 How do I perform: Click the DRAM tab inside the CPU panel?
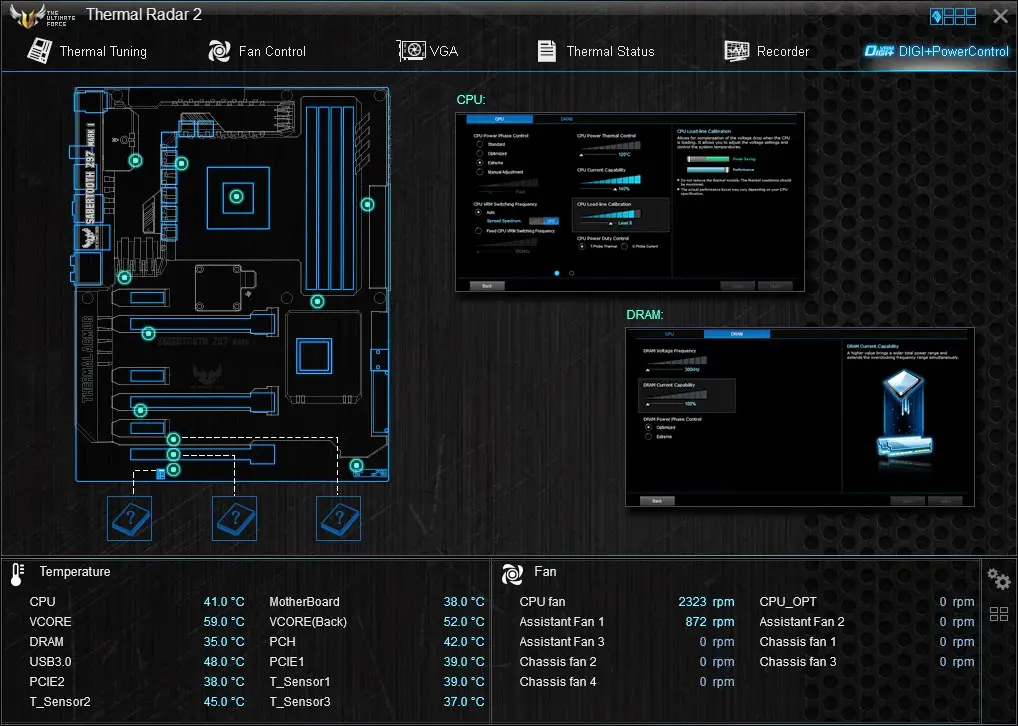click(566, 119)
